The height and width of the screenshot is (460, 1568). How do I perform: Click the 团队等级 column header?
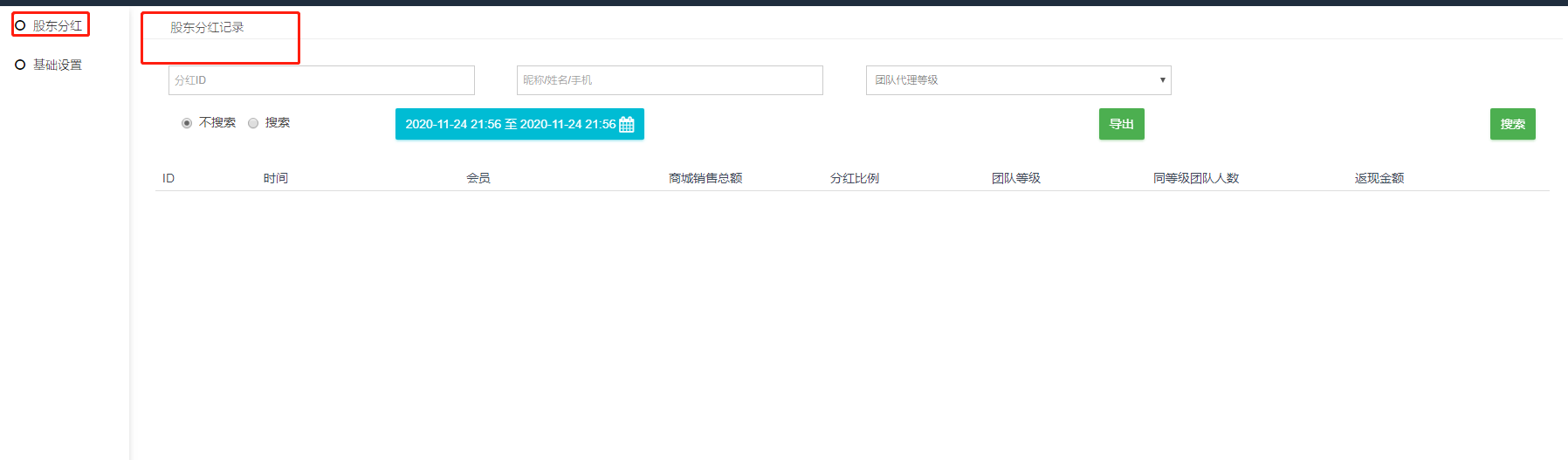click(1016, 178)
